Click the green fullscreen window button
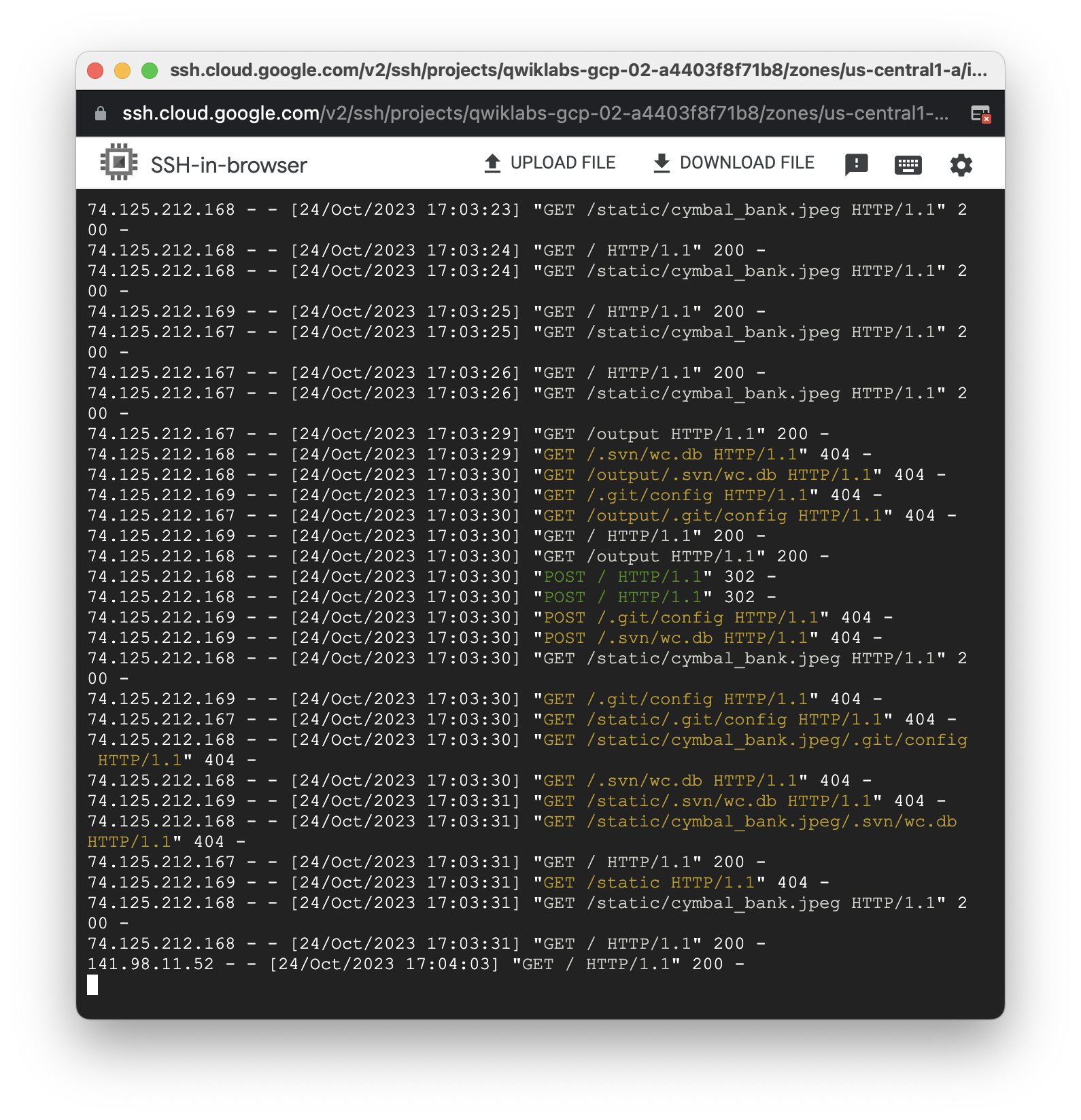1081x1120 pixels. [150, 71]
